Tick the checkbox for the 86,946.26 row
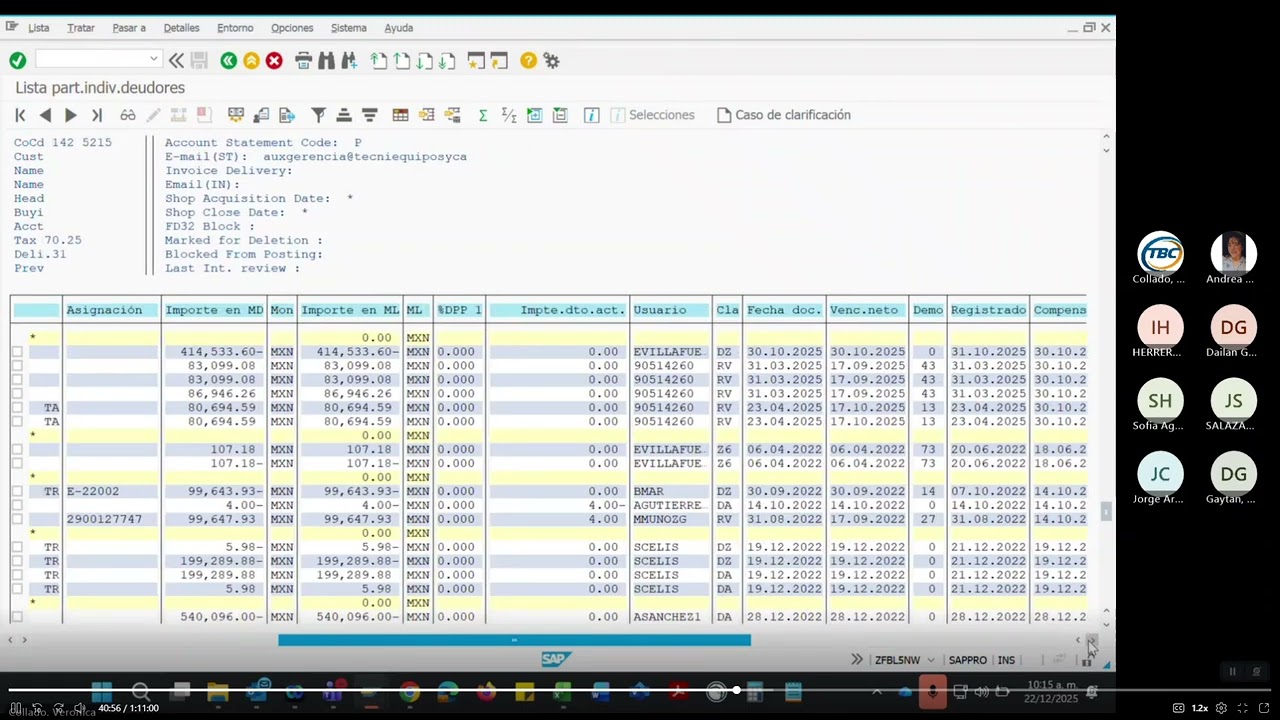Screen dimensions: 1280x720 17,394
